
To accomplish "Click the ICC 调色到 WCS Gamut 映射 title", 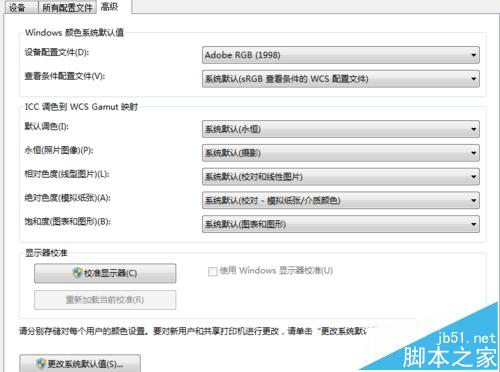I will [x=81, y=107].
